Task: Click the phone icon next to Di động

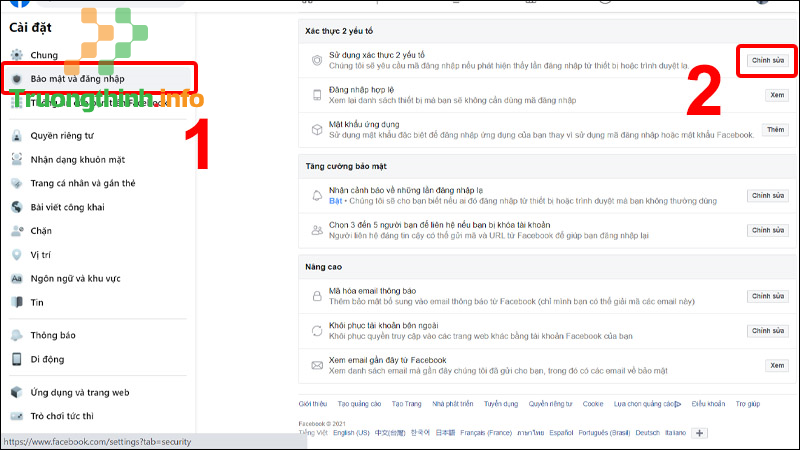Action: [17, 359]
